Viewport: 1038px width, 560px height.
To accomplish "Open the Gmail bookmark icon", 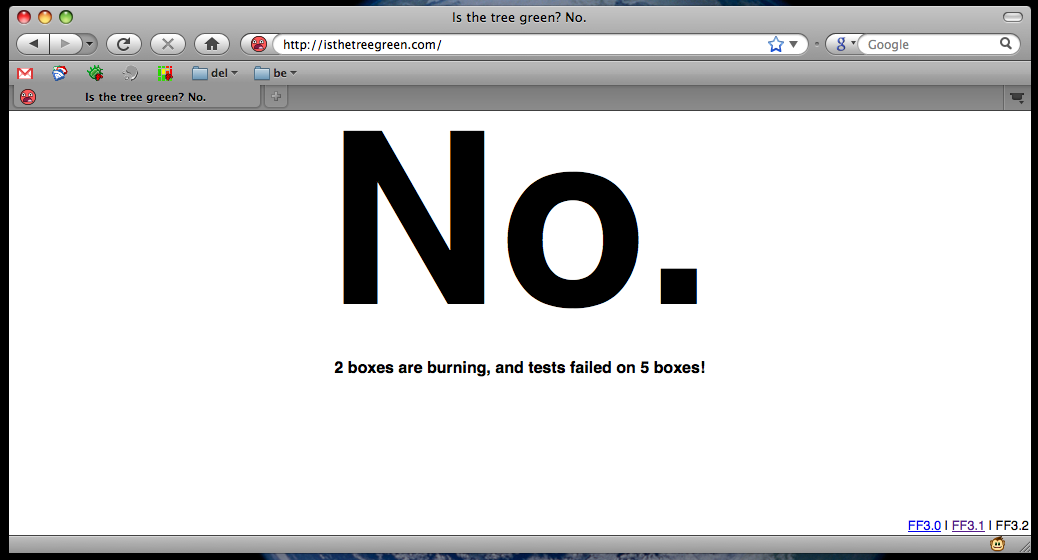I will coord(26,73).
